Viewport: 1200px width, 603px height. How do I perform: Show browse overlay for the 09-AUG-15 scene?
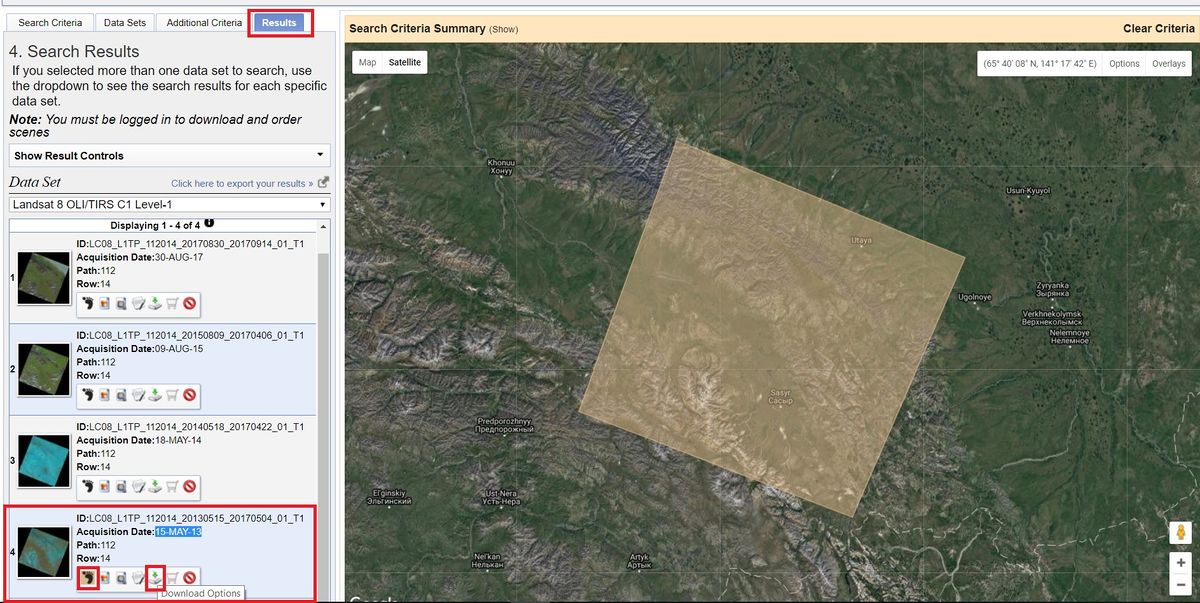104,395
